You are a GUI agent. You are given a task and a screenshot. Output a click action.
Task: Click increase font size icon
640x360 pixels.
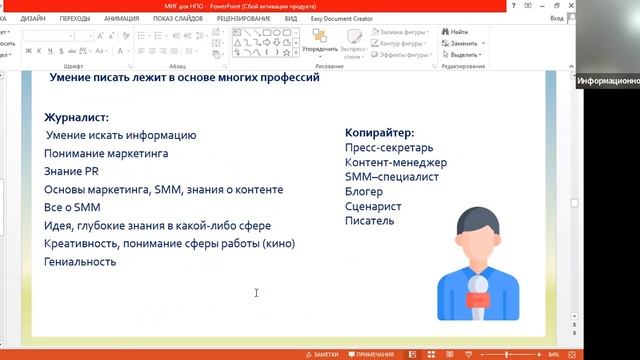(x=100, y=36)
